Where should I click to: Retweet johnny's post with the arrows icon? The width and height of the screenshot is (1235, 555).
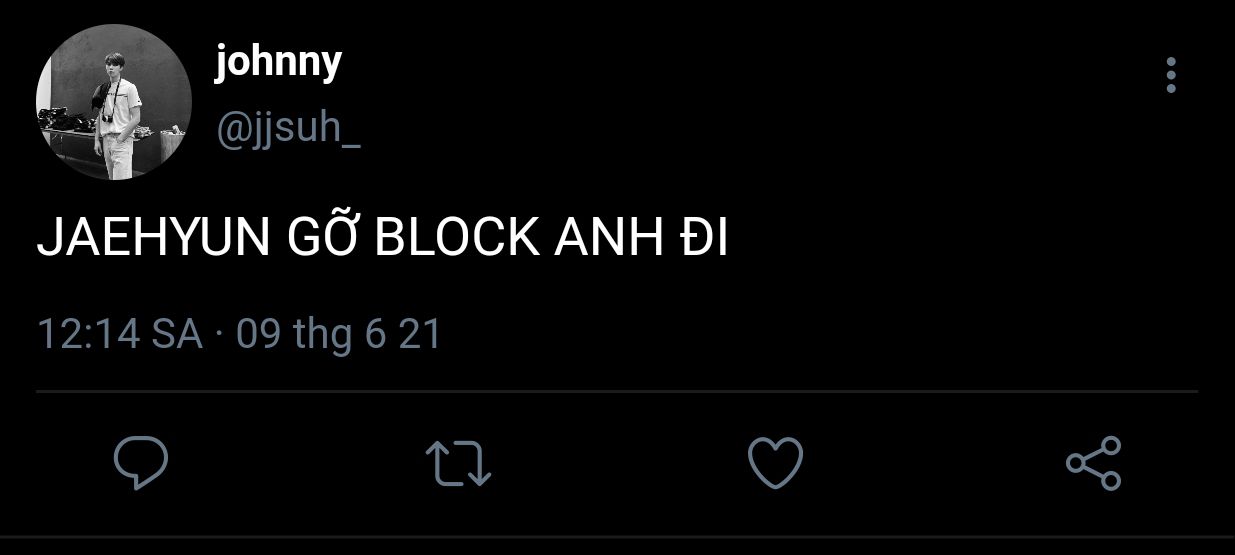click(x=458, y=464)
